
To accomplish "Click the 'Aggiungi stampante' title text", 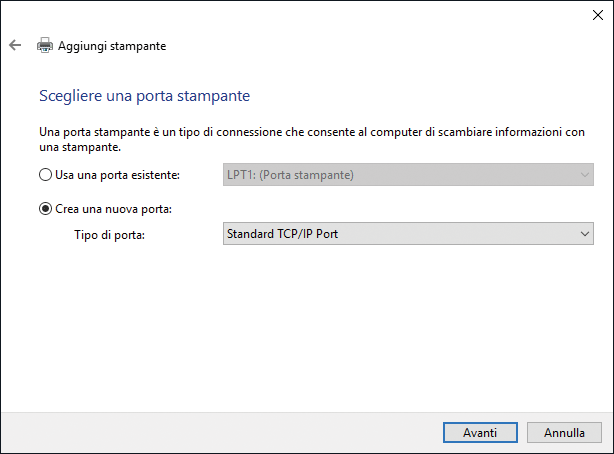I will point(112,46).
